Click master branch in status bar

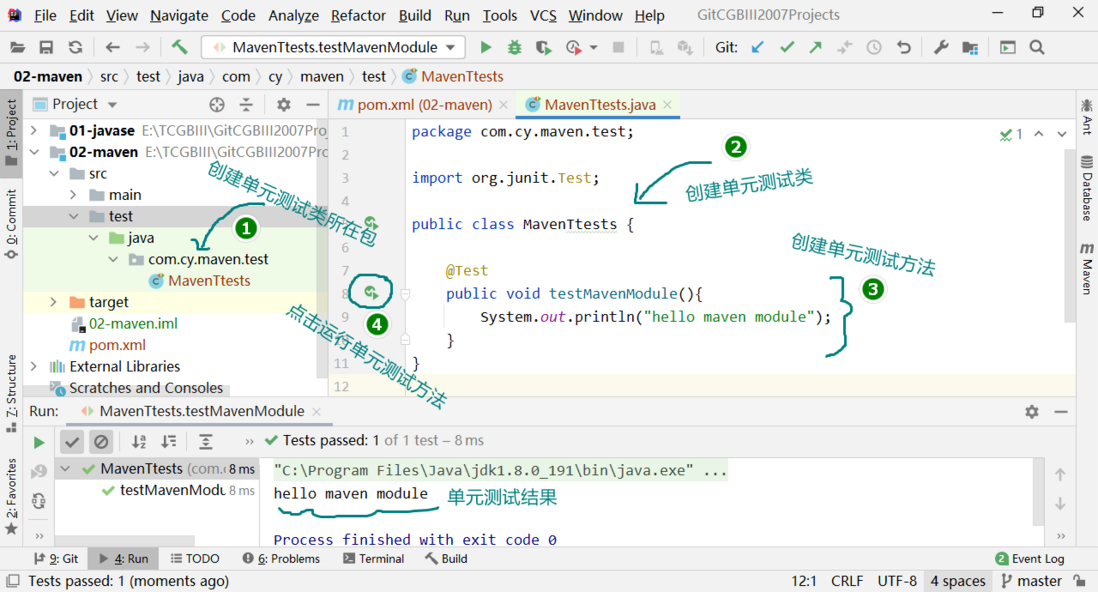[x=1032, y=581]
